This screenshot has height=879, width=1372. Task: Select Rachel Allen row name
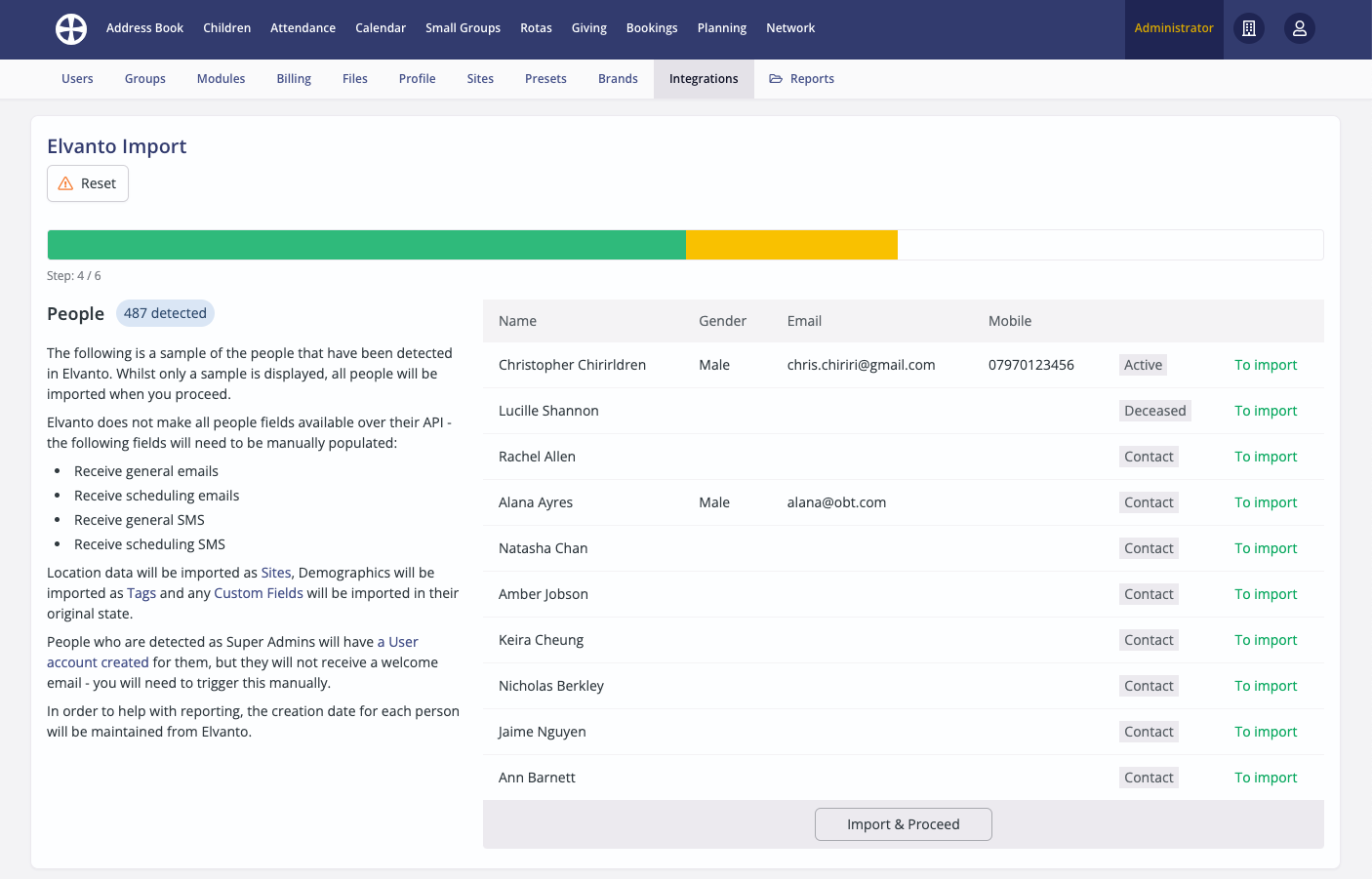[537, 457]
